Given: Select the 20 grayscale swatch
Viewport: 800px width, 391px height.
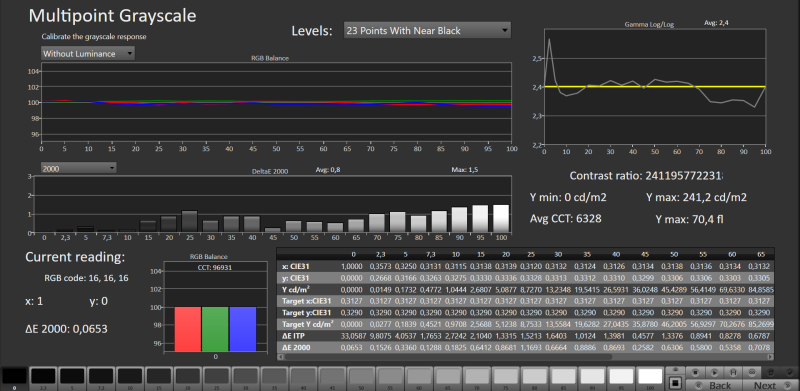Looking at the screenshot, I should [x=188, y=377].
